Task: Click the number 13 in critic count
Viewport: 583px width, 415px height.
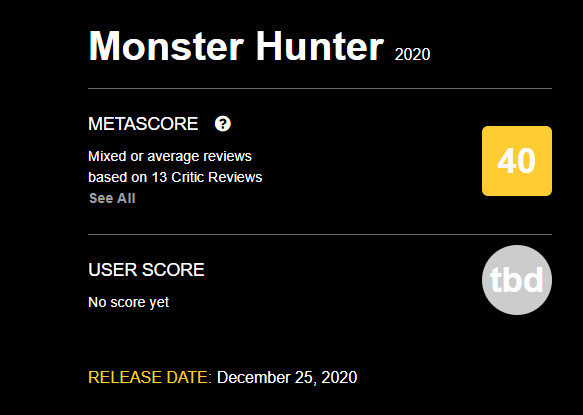Action: 159,177
